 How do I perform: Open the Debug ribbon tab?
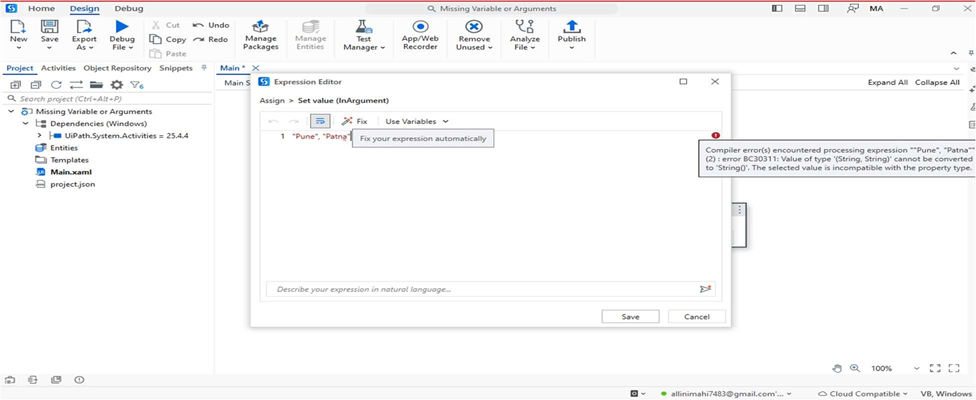point(128,8)
